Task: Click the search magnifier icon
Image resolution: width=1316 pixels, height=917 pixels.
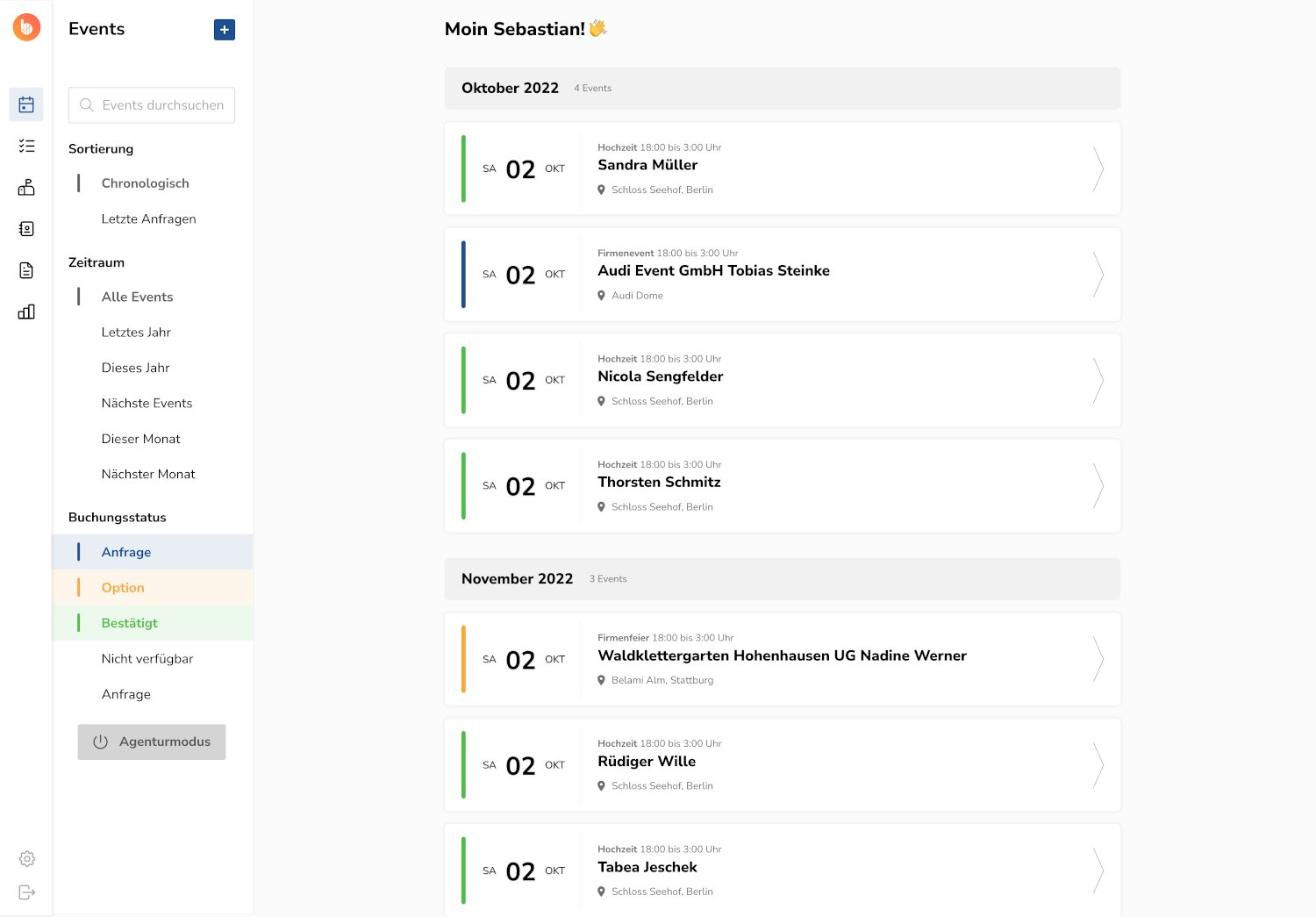Action: click(86, 105)
